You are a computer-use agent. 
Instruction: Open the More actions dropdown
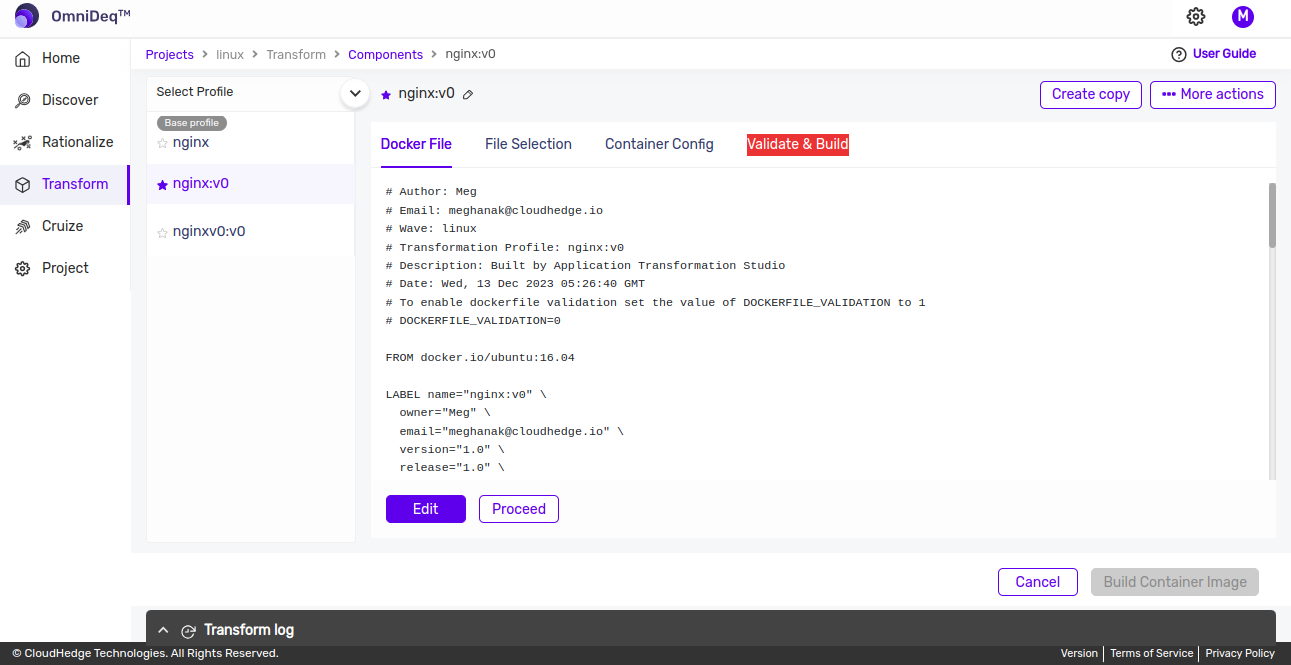[1213, 94]
